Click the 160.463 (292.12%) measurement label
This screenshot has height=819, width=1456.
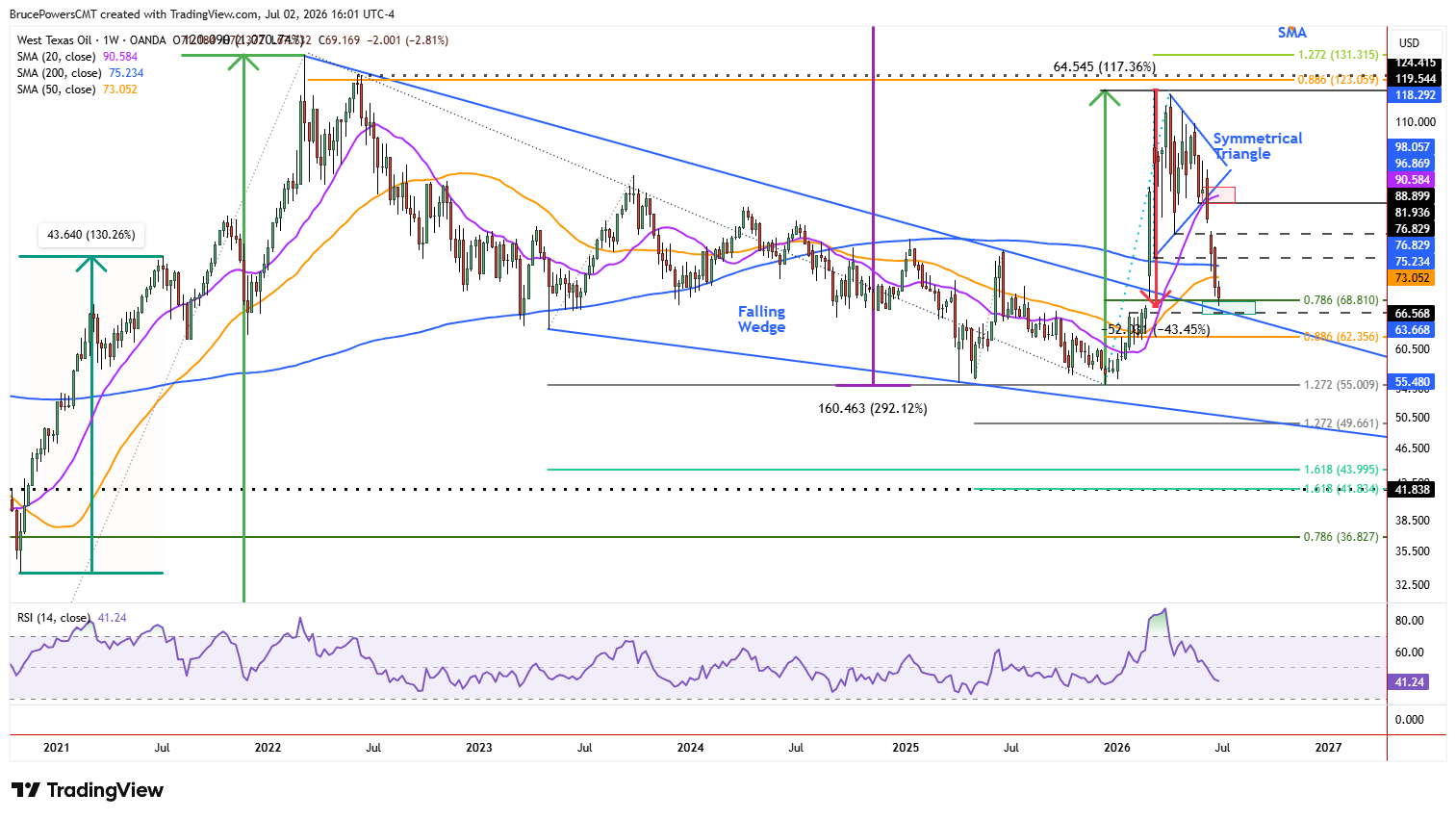click(x=873, y=409)
